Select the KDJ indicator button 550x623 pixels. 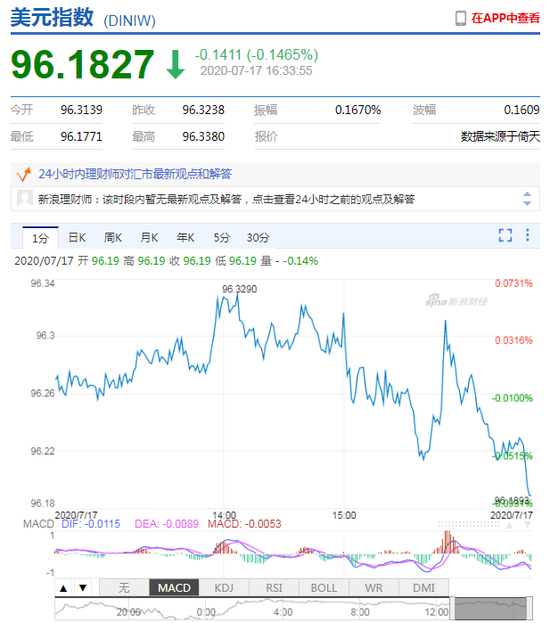point(224,588)
